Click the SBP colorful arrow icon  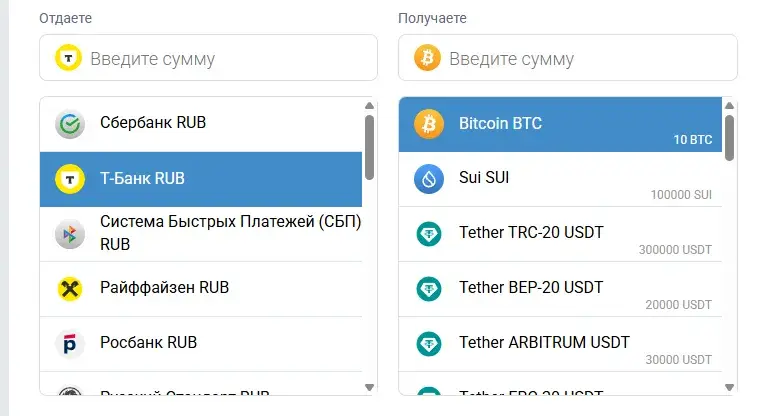[x=70, y=234]
